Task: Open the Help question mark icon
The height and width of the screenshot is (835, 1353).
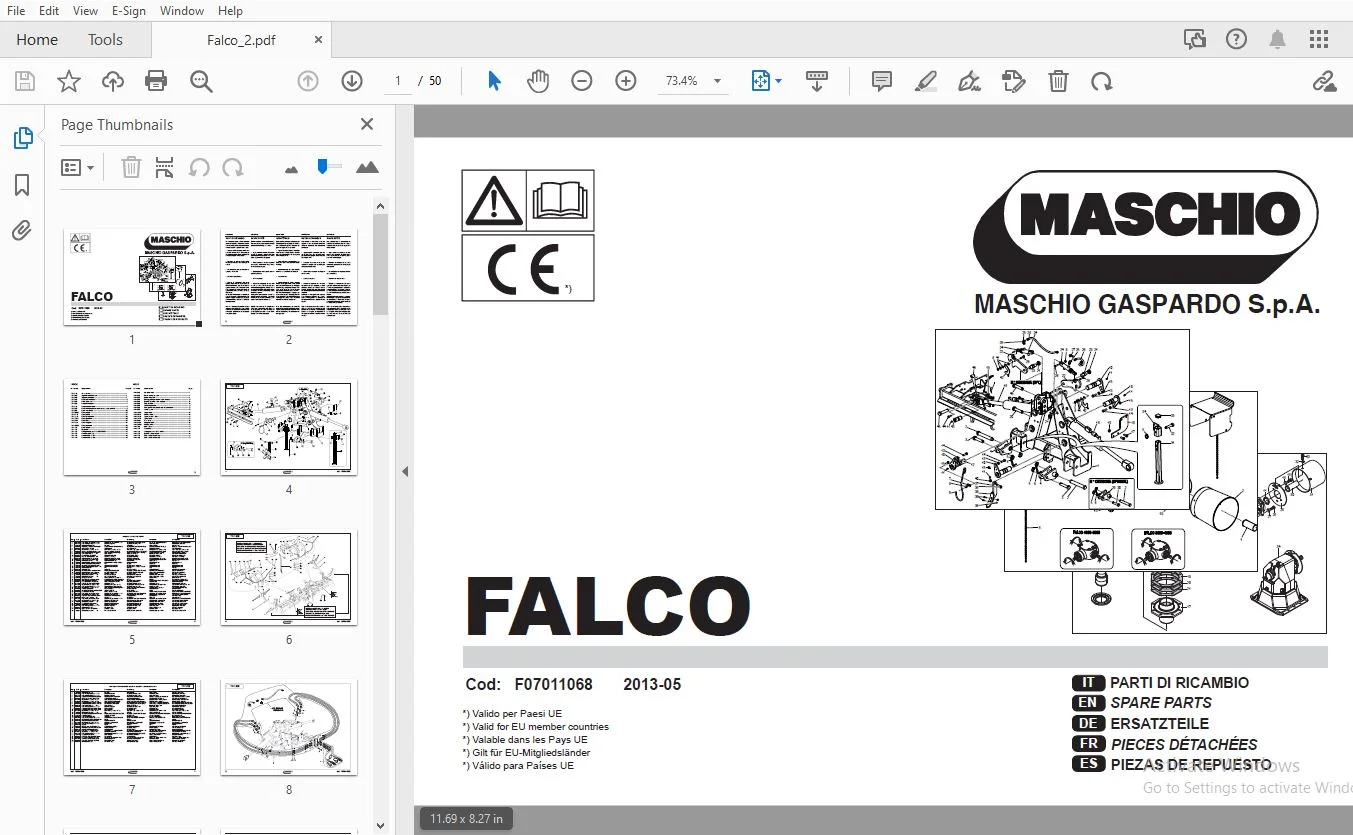Action: pyautogui.click(x=1236, y=39)
